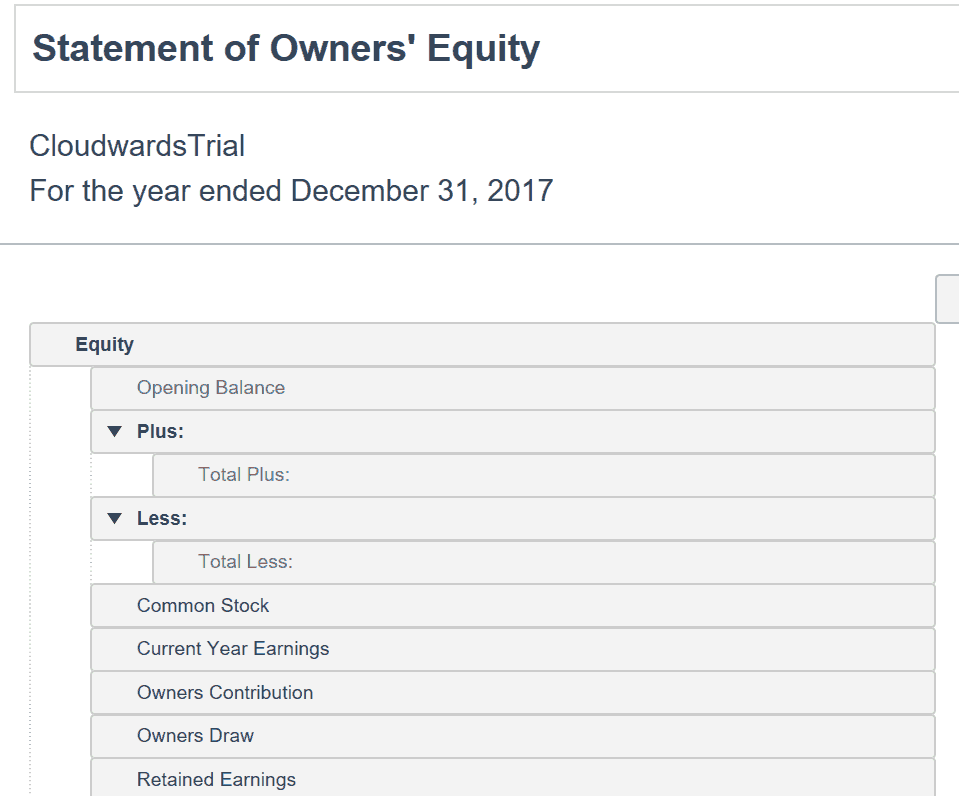Screen dimensions: 959x796
Task: Select the Opening Balance row
Action: [x=513, y=388]
